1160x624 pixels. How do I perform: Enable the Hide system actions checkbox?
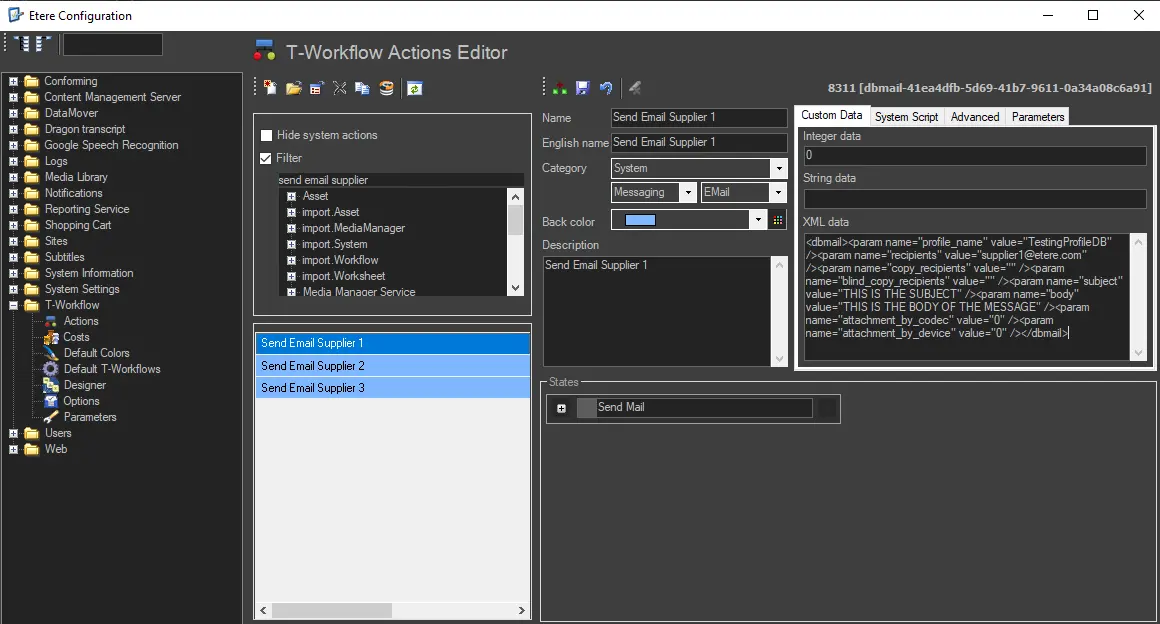[x=266, y=135]
